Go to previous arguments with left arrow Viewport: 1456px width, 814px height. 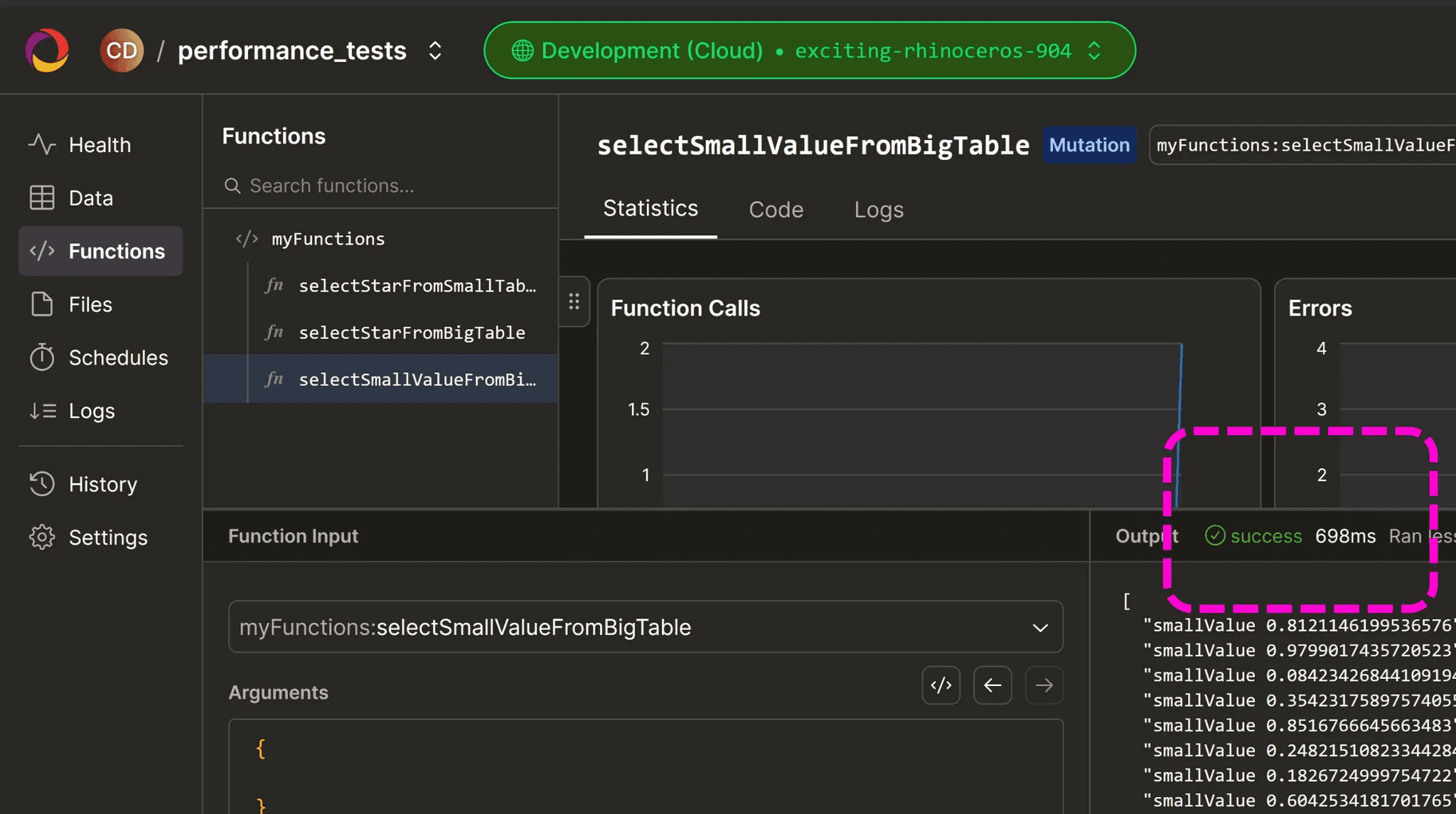(992, 685)
